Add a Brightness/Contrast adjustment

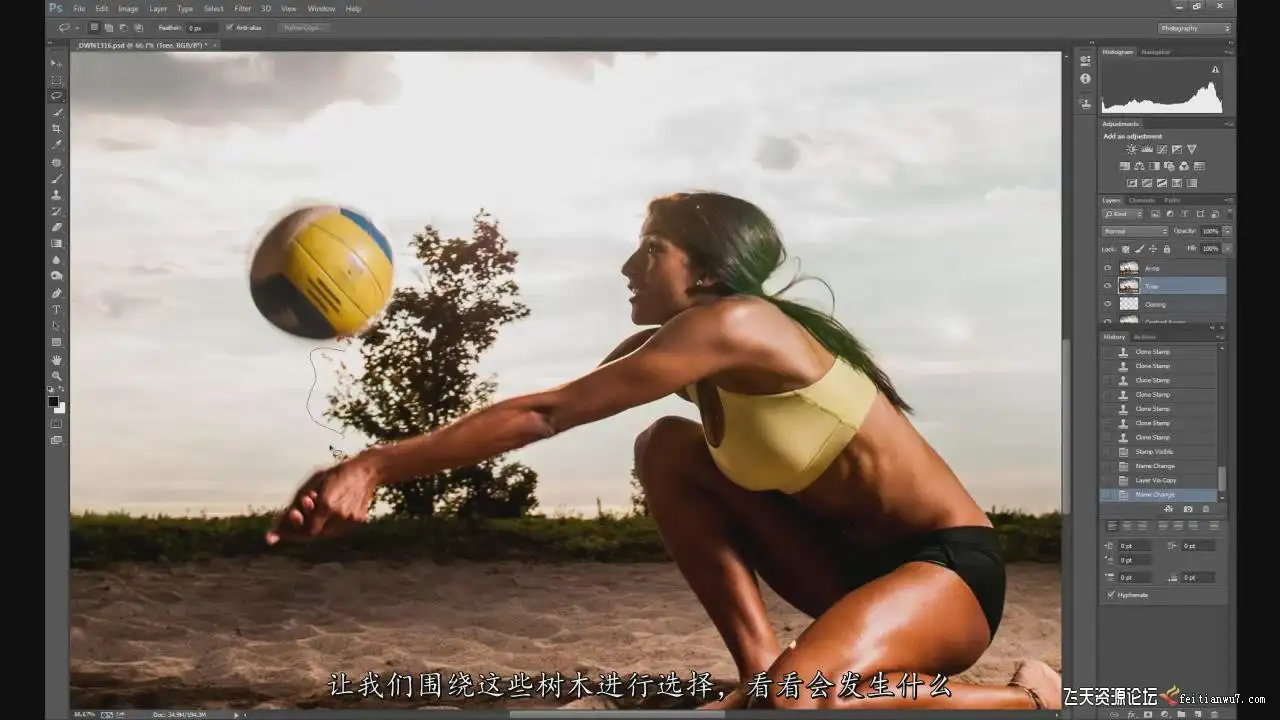pyautogui.click(x=1131, y=149)
